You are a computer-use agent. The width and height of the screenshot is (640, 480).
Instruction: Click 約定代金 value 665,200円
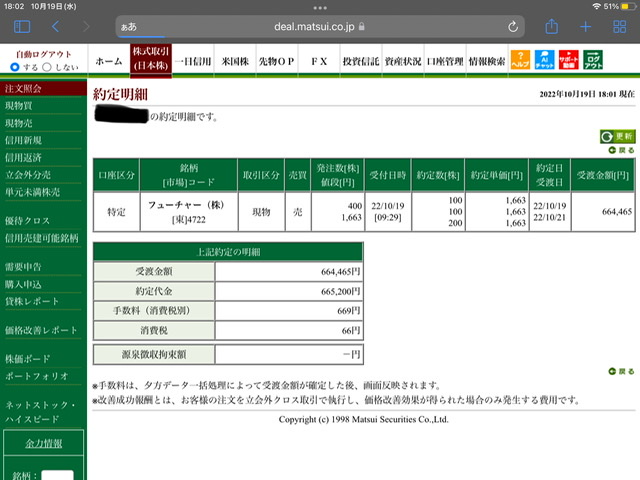pyautogui.click(x=340, y=291)
